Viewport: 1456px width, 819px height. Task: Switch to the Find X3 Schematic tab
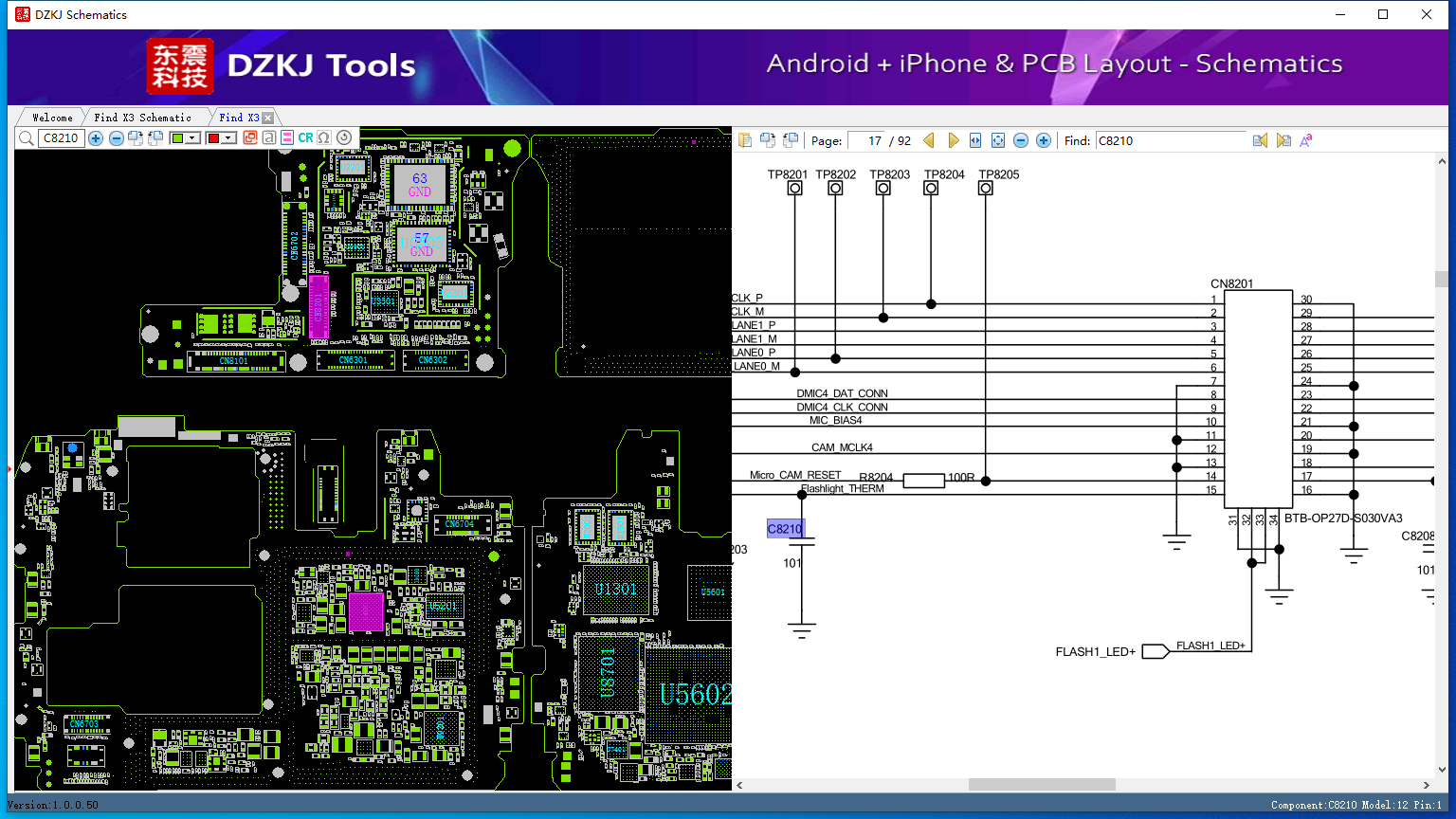pyautogui.click(x=142, y=118)
